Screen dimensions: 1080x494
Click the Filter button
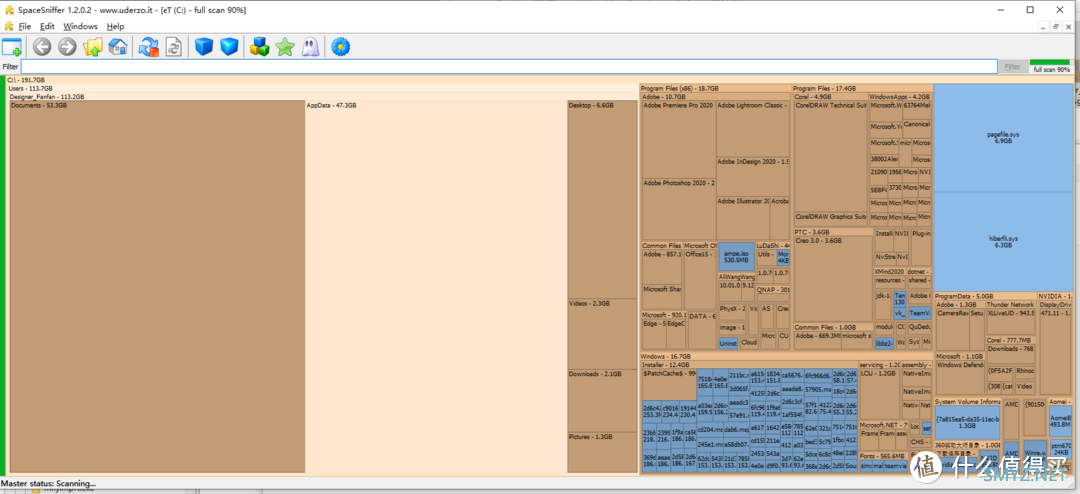pyautogui.click(x=1012, y=67)
